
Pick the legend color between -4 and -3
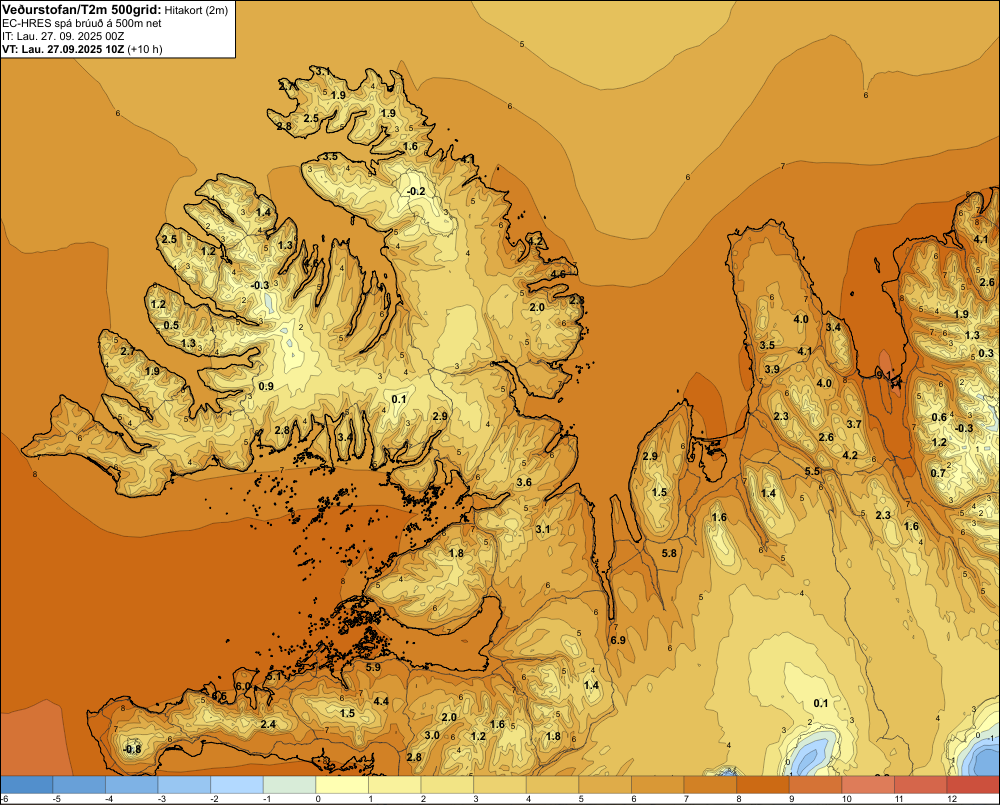pyautogui.click(x=132, y=785)
